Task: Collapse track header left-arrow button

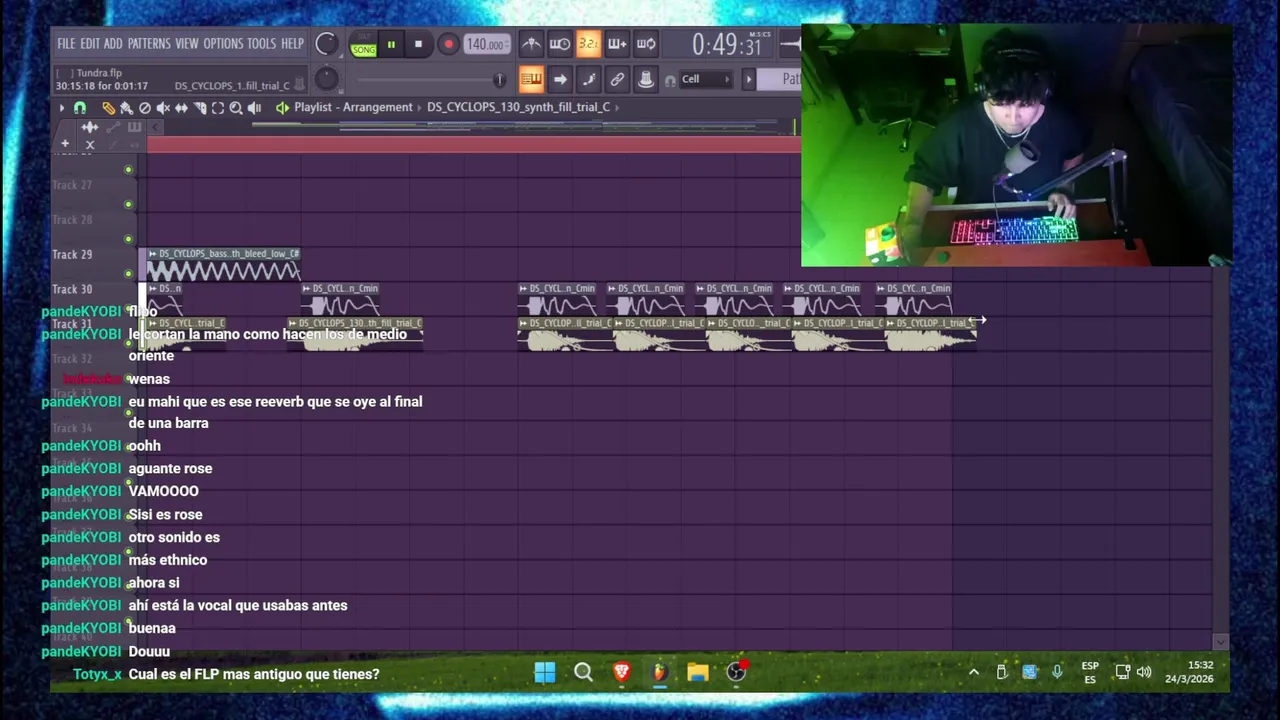Action: coord(155,127)
